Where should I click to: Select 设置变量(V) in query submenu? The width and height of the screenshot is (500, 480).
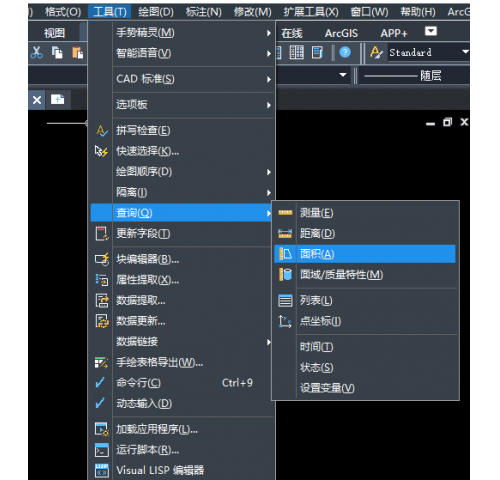tap(366, 388)
